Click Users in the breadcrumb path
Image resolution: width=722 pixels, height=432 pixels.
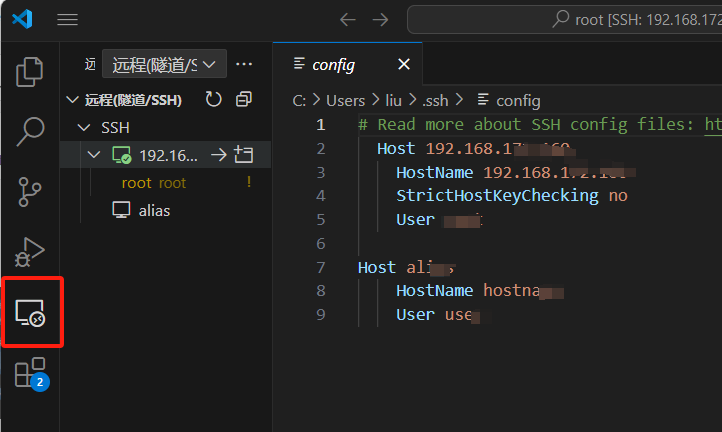tap(345, 100)
